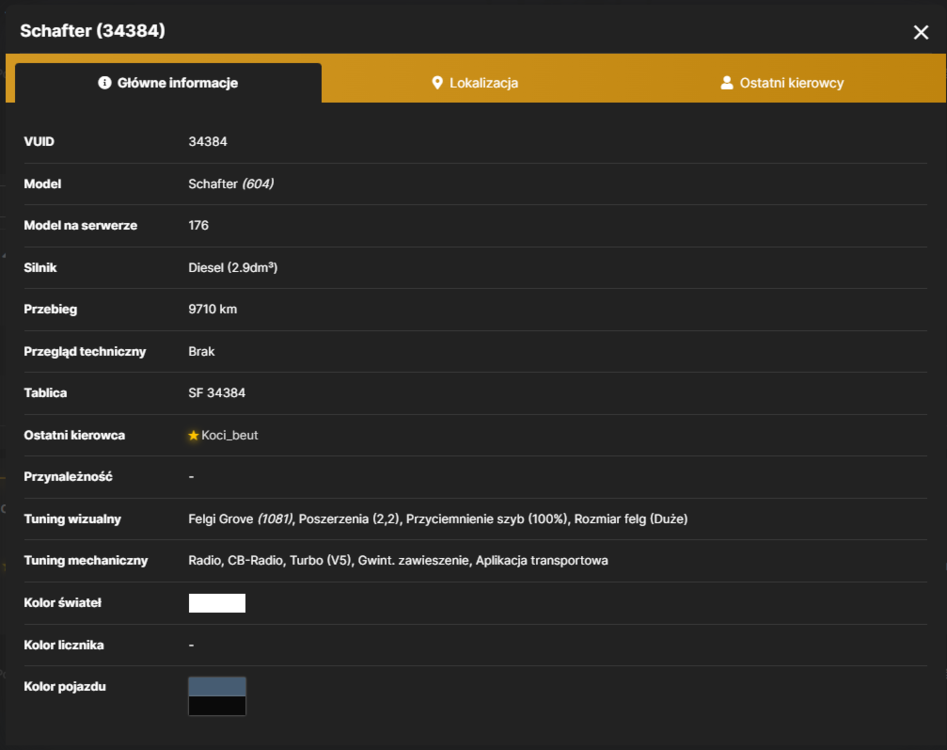Click the Przebieg row label
The height and width of the screenshot is (750, 947).
coord(50,309)
